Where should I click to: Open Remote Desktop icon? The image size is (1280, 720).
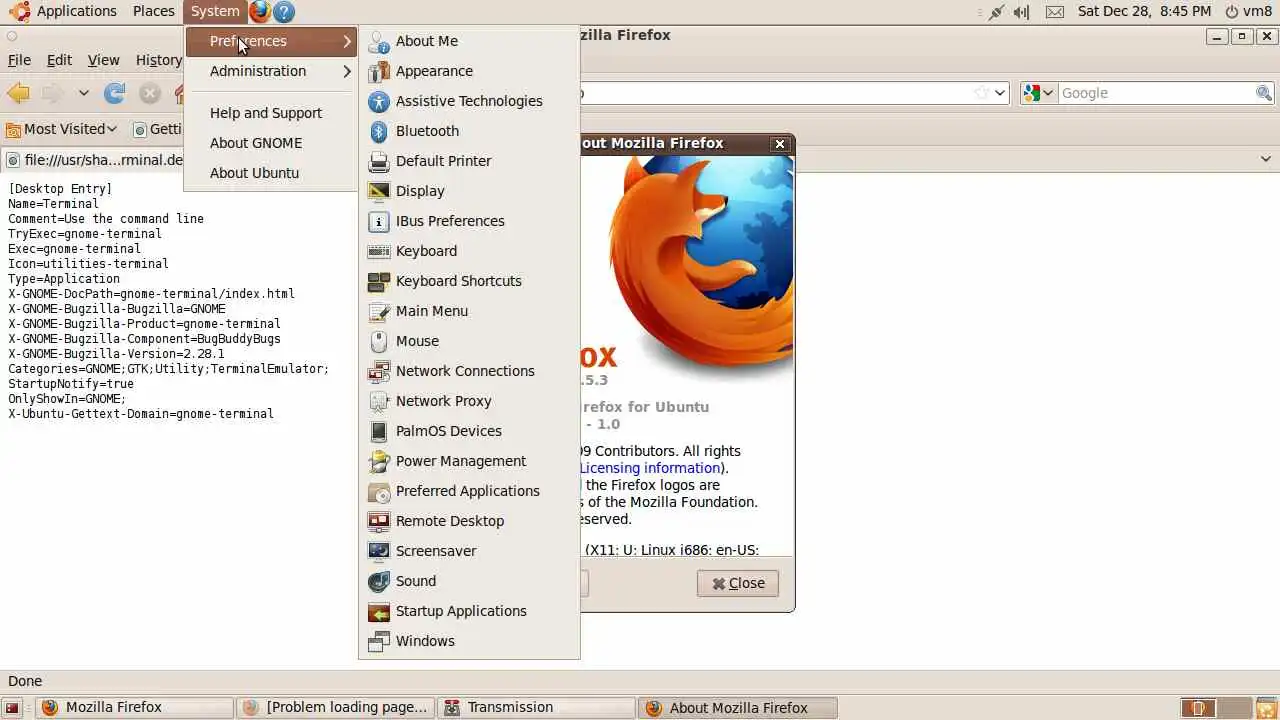[379, 521]
